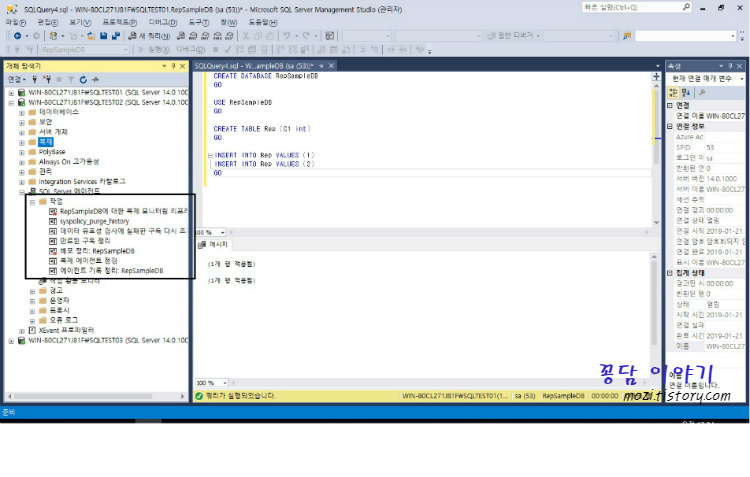Click the Cut scissors icon
Image resolution: width=750 pixels, height=477 pixels.
click(246, 36)
